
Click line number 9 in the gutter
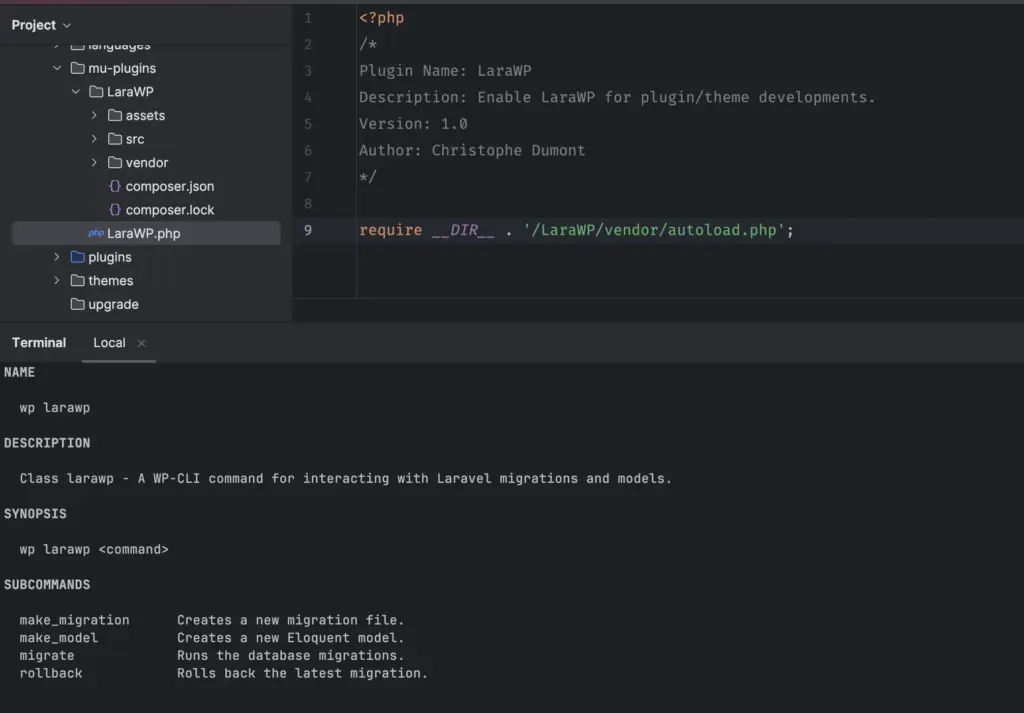pyautogui.click(x=308, y=230)
